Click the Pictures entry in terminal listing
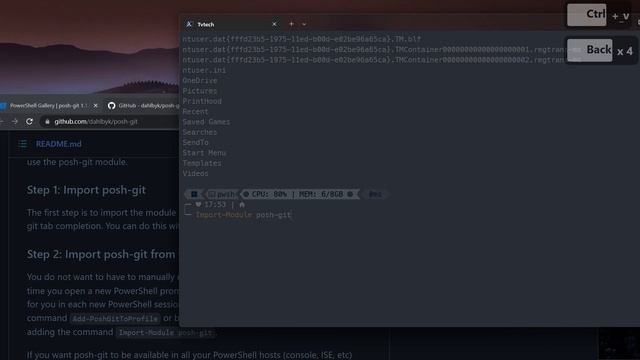 pyautogui.click(x=200, y=91)
